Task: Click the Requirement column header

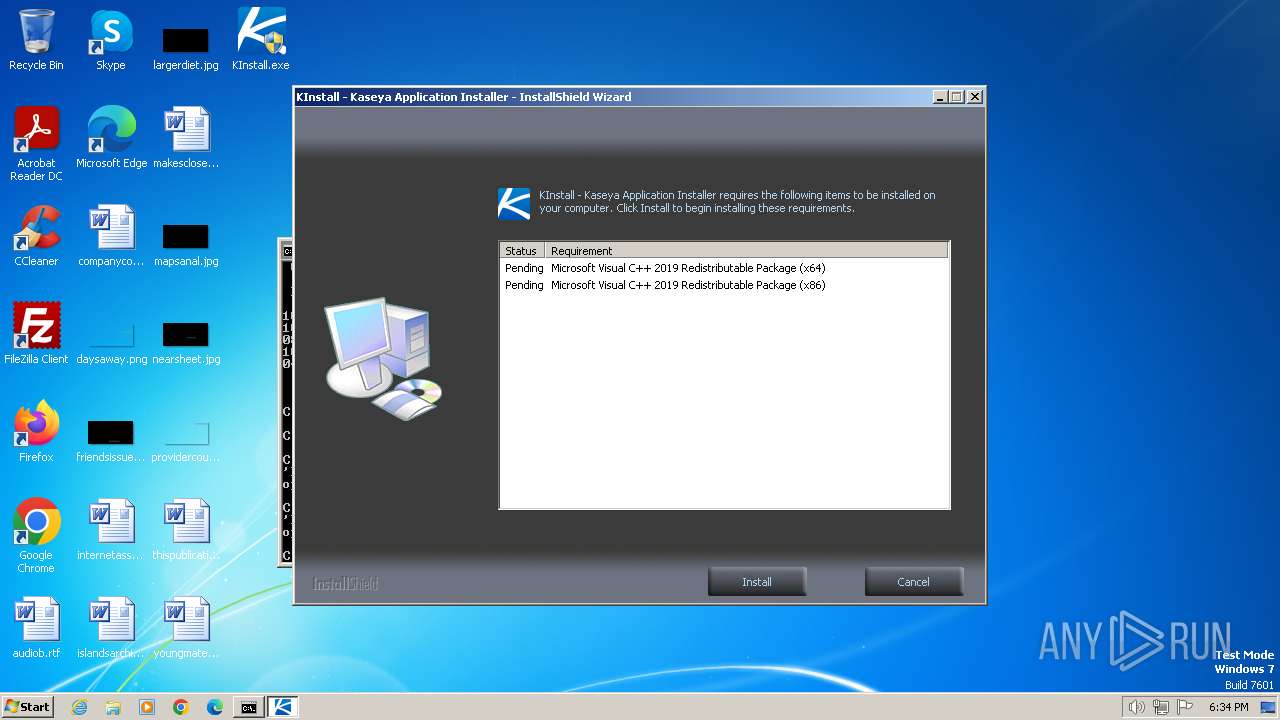Action: (746, 251)
